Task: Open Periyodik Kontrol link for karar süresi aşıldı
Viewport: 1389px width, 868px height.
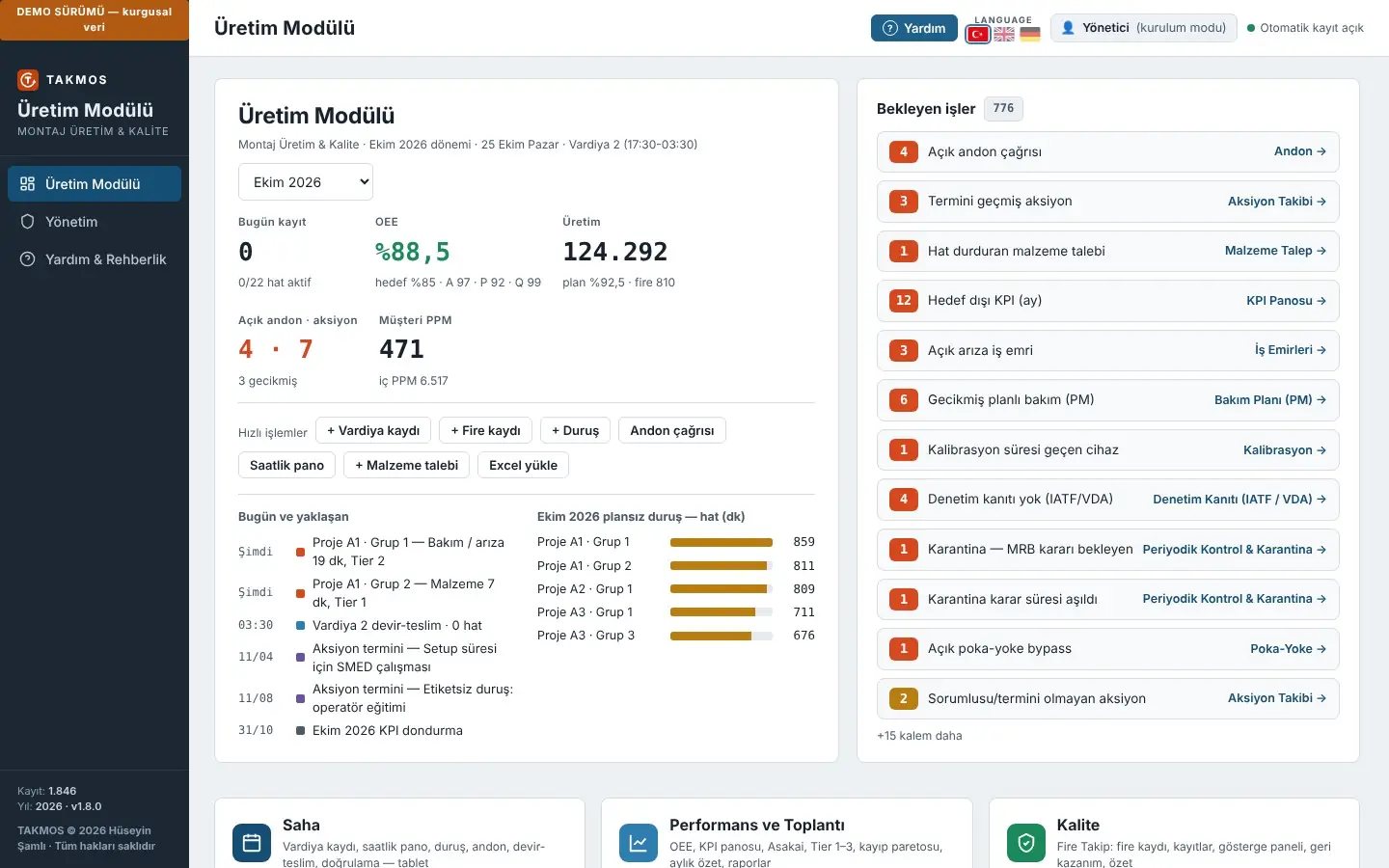Action: coord(1235,599)
